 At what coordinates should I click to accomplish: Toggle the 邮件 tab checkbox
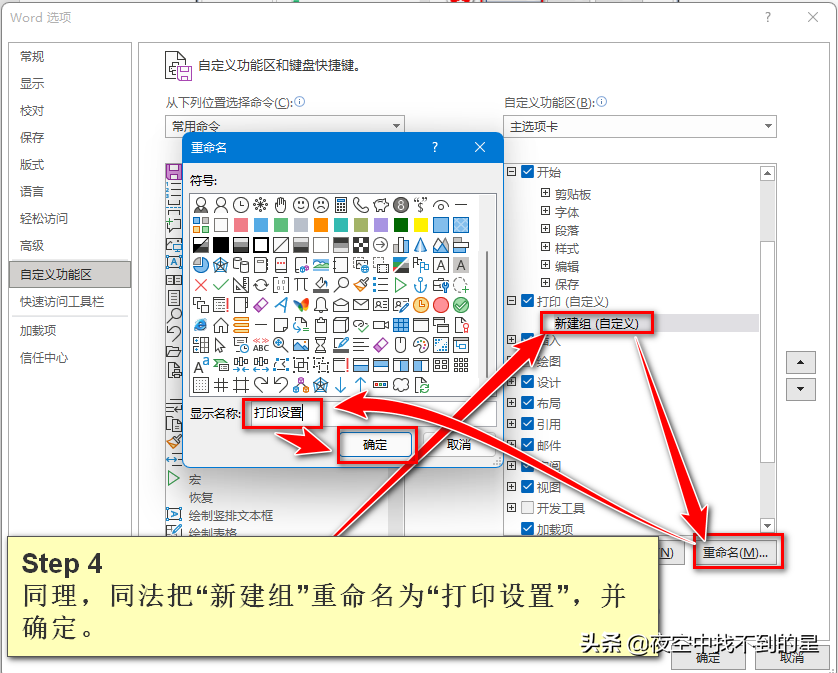(527, 445)
